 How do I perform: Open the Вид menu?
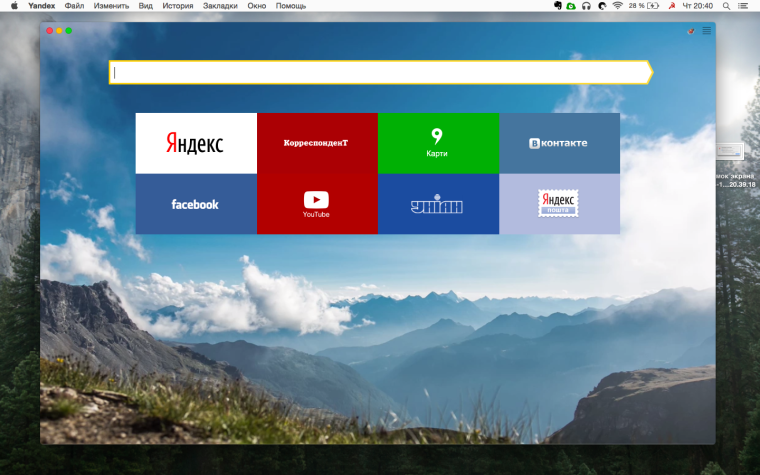click(x=146, y=6)
